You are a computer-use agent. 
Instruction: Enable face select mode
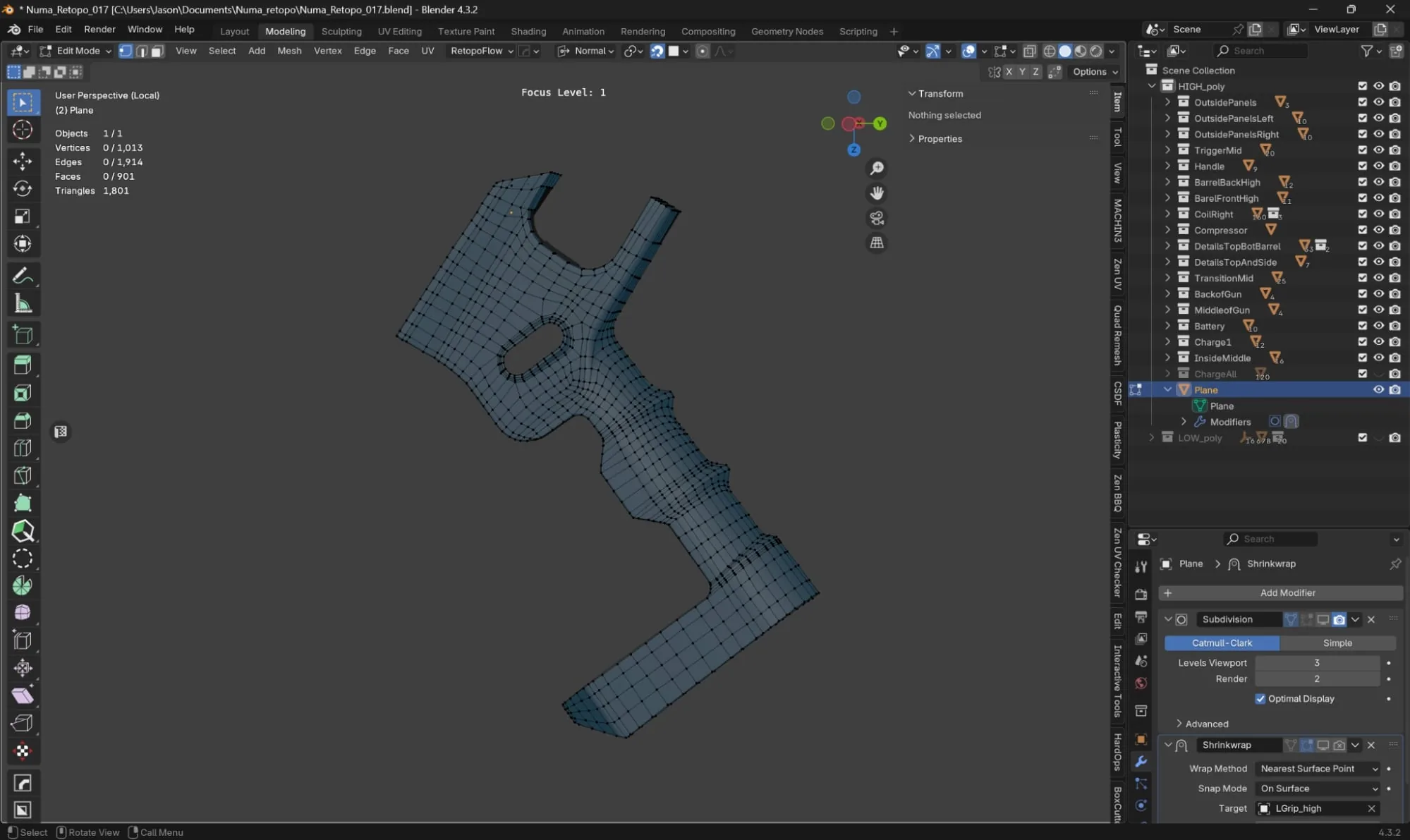coord(157,51)
